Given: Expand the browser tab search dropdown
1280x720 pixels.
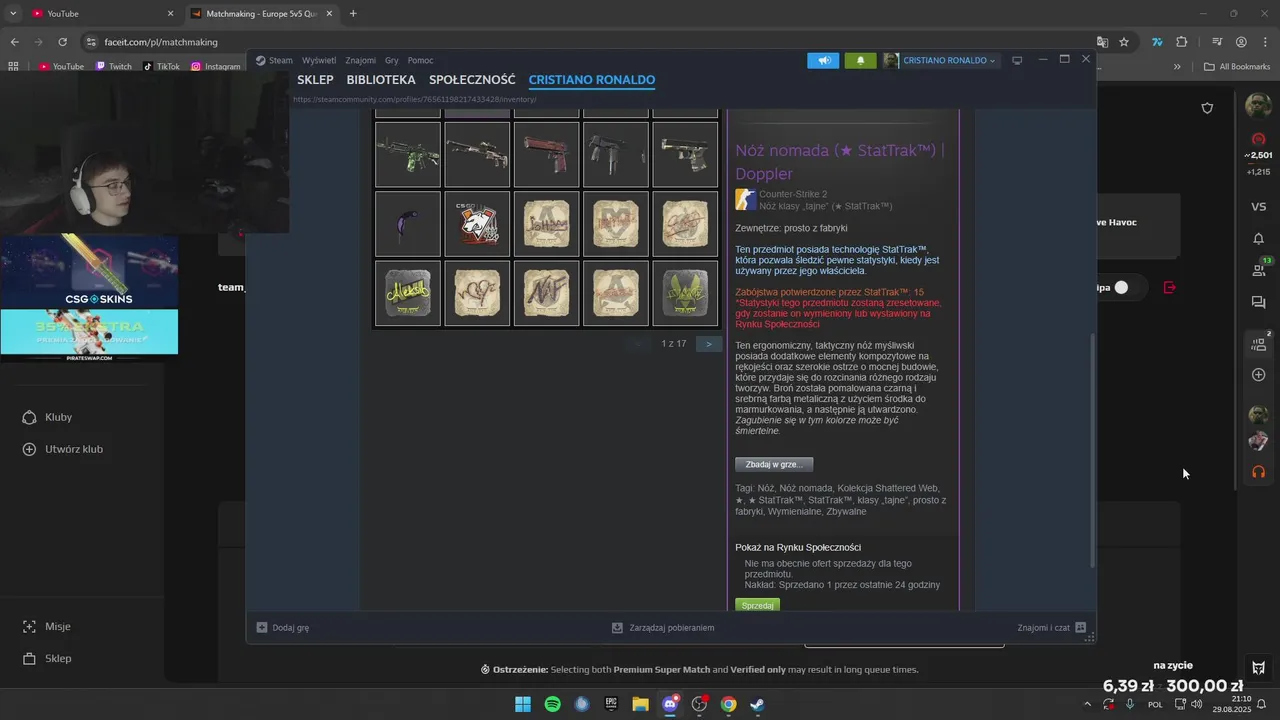Looking at the screenshot, I should pyautogui.click(x=13, y=14).
